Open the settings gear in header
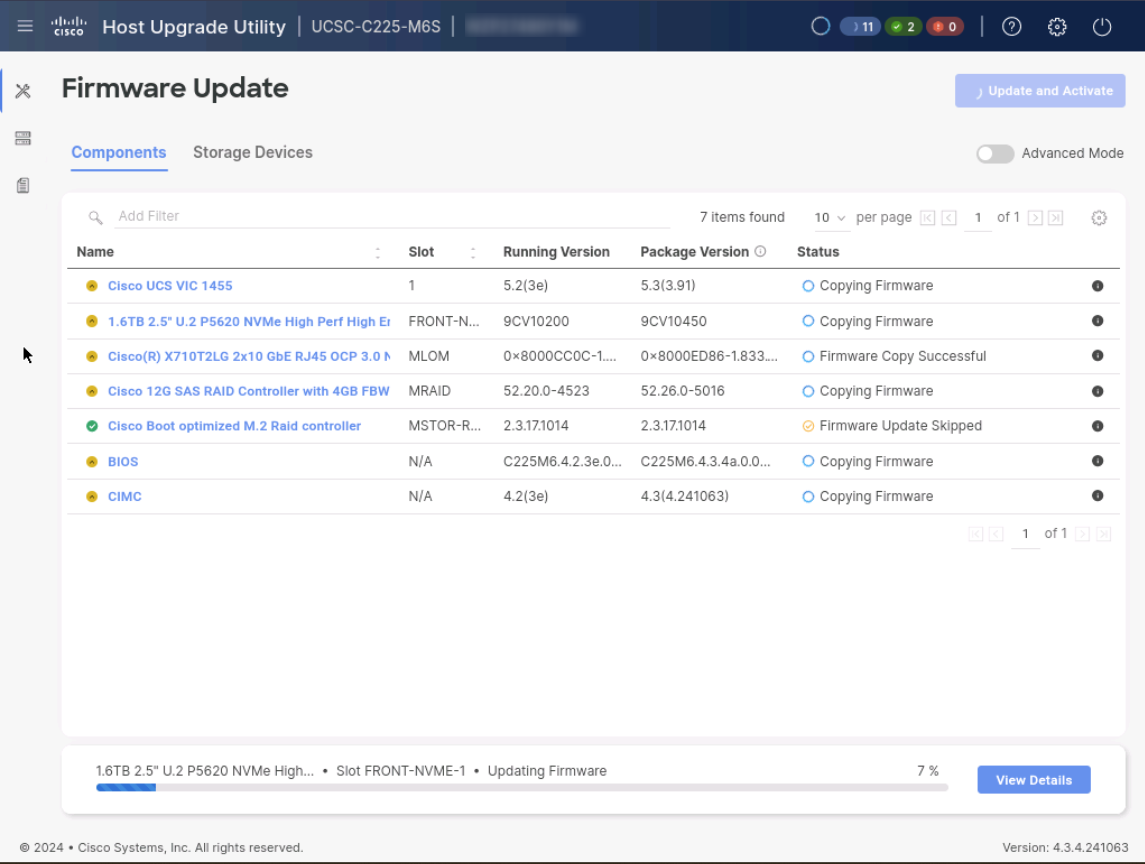 coord(1057,27)
